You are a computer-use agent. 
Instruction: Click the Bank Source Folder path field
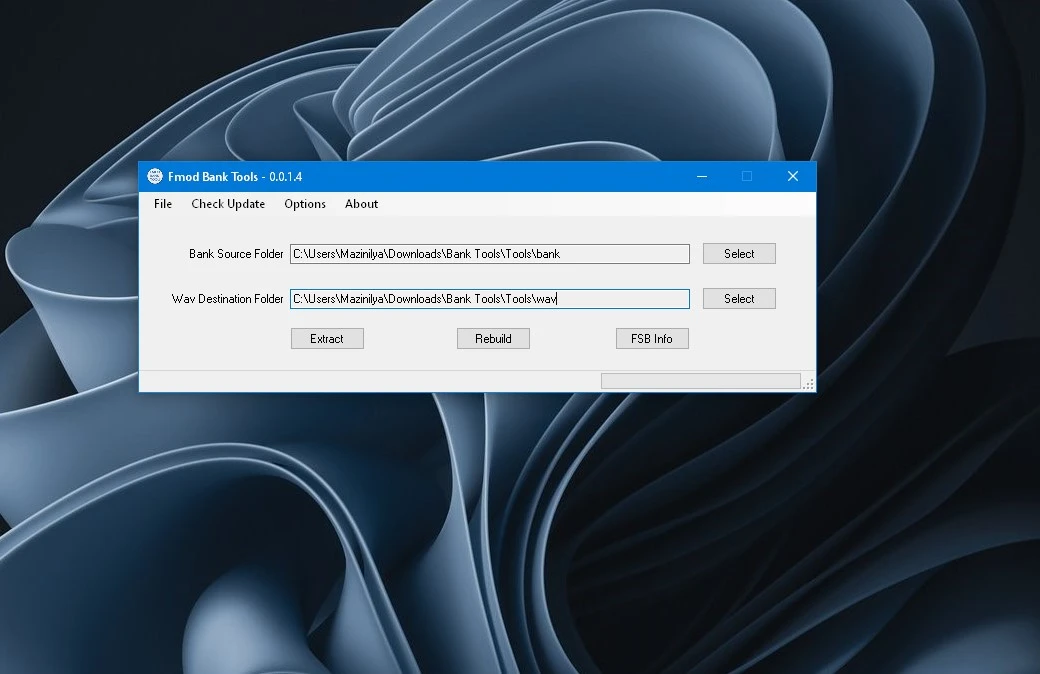tap(489, 253)
